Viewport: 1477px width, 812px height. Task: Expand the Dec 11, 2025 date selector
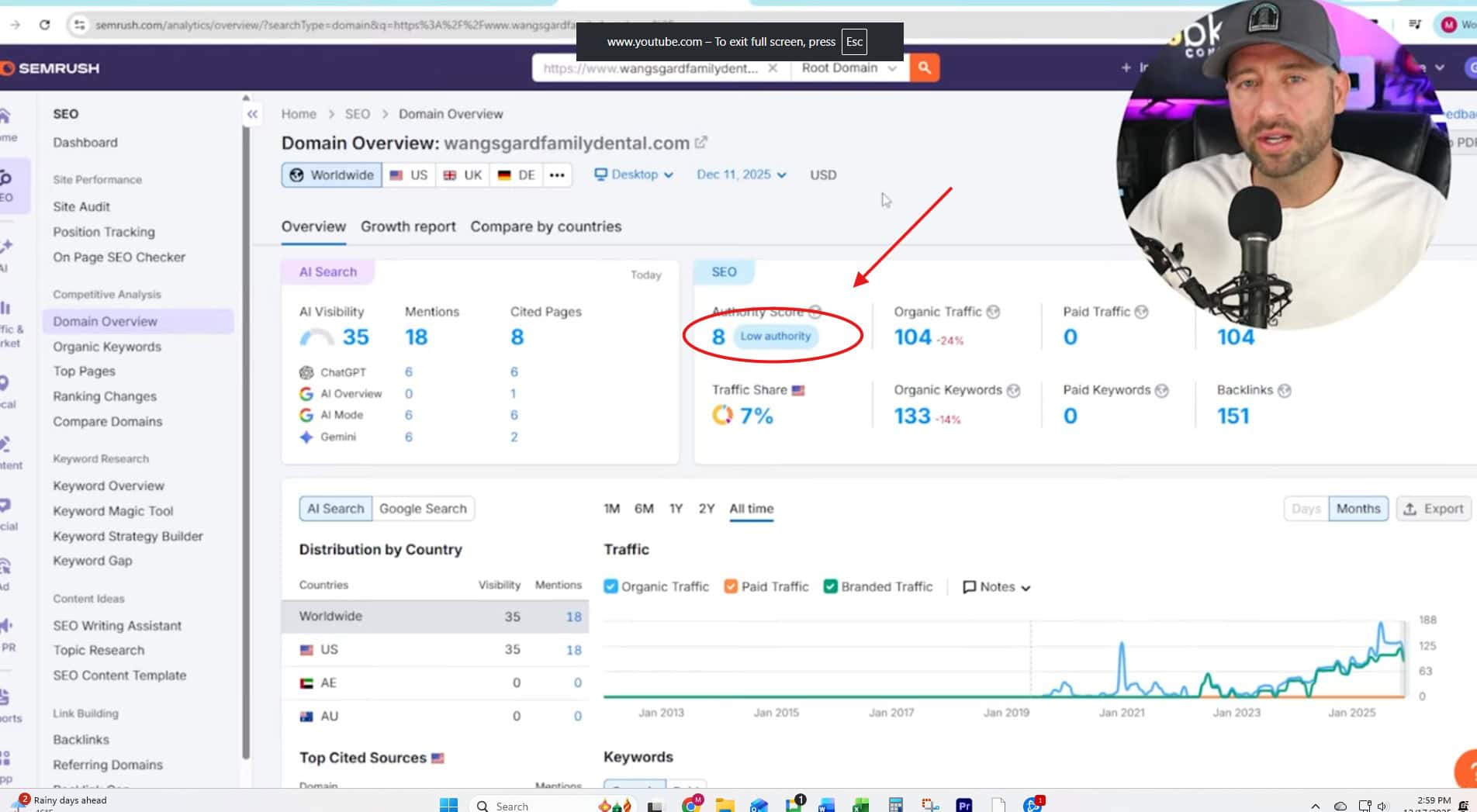741,174
